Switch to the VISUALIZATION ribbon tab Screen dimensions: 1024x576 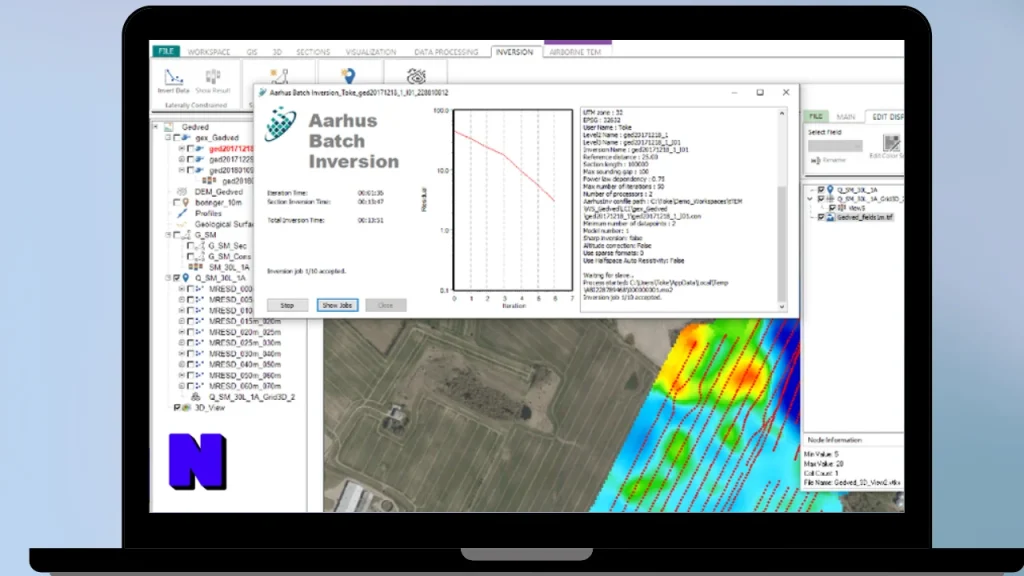click(370, 52)
